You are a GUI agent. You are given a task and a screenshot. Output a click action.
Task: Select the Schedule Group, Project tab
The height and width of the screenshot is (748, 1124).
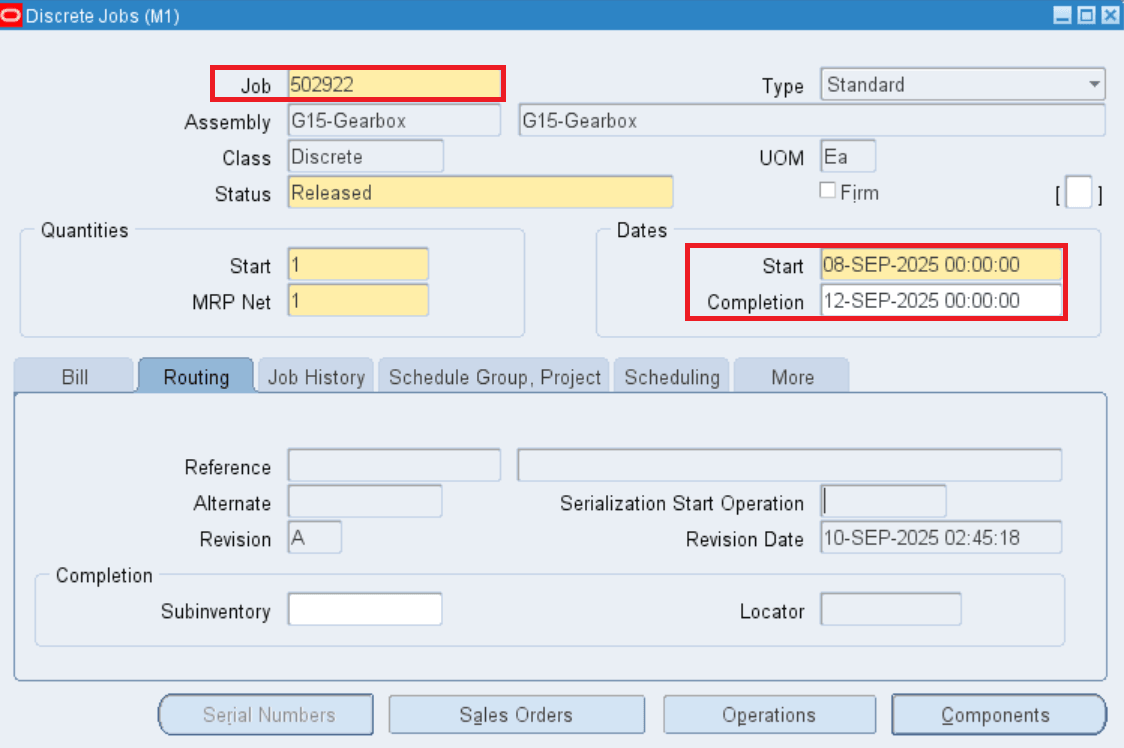pyautogui.click(x=494, y=377)
